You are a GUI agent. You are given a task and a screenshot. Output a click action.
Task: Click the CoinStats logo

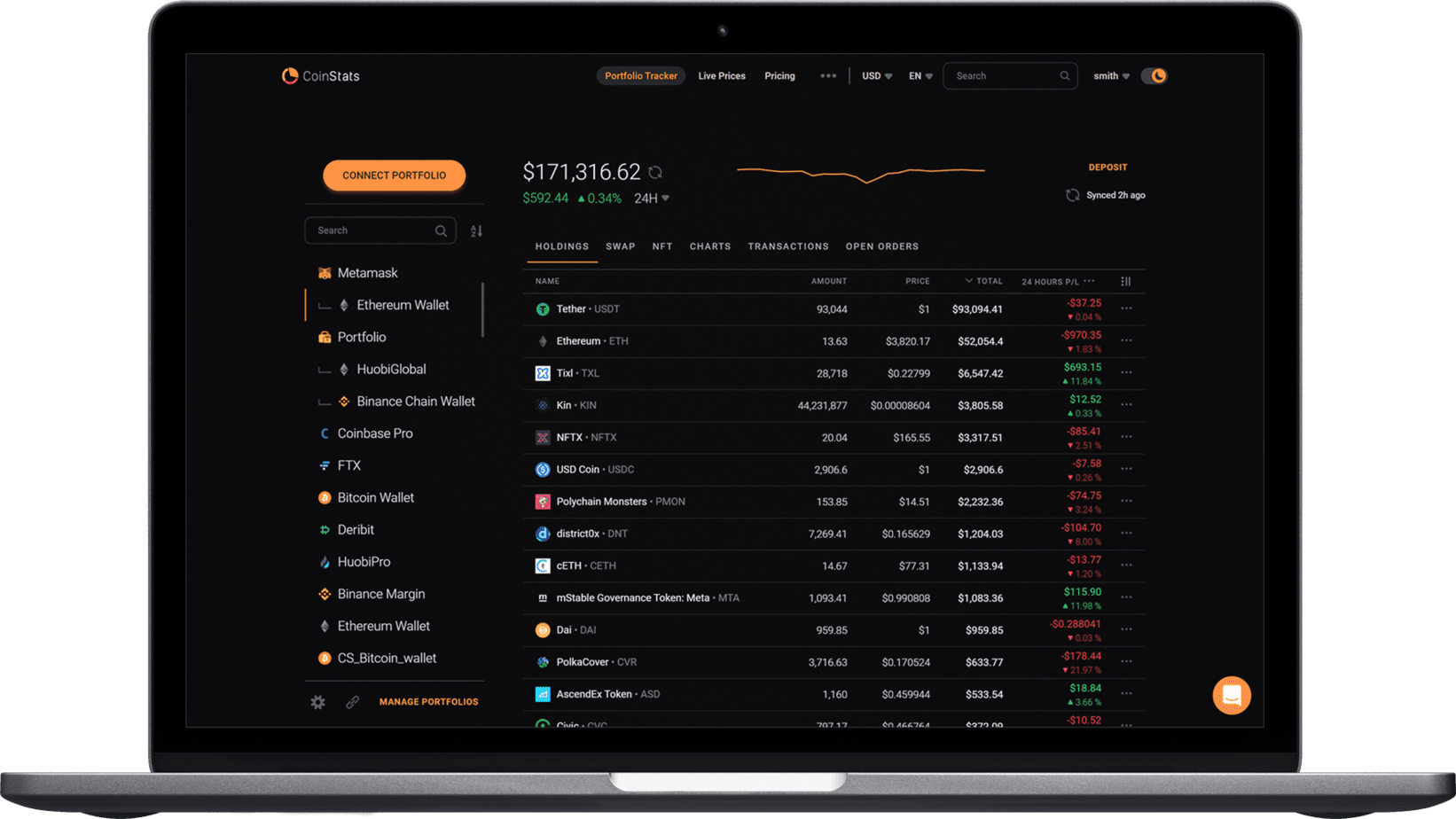coord(320,76)
